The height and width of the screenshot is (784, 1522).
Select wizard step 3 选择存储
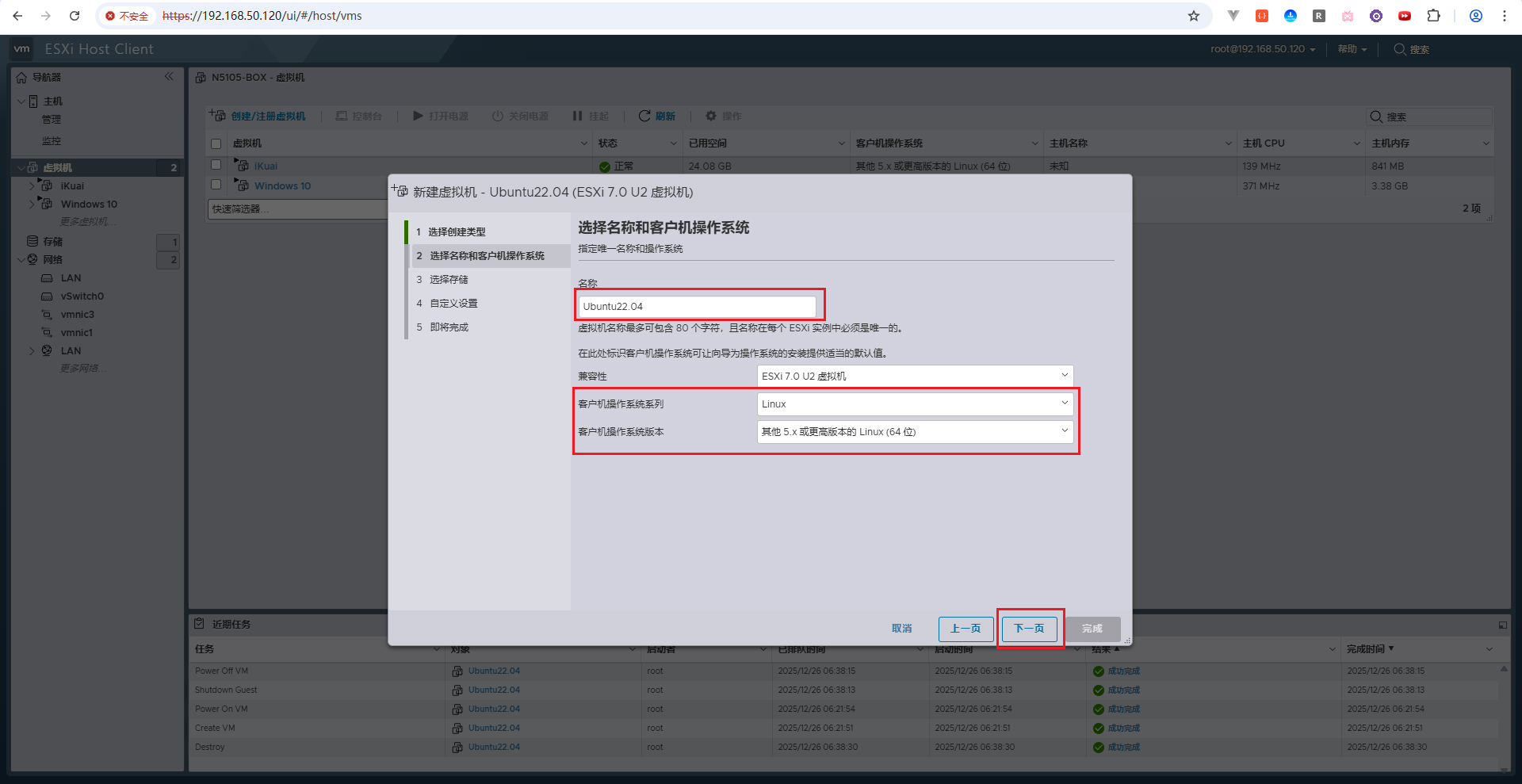pos(449,280)
